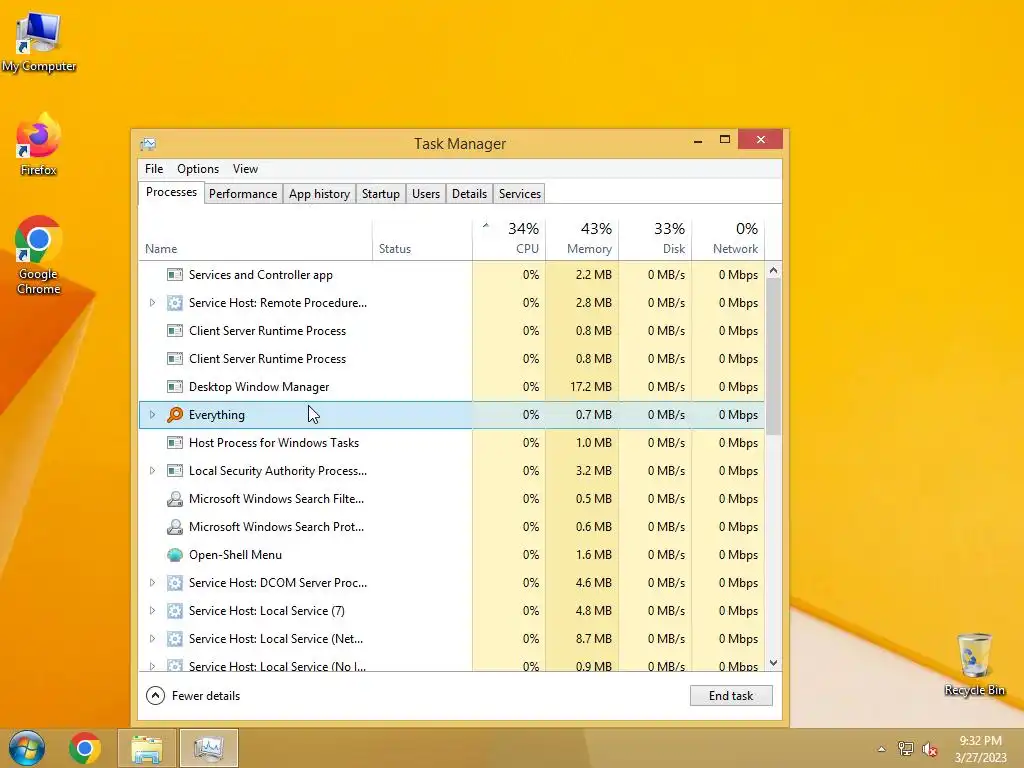
Task: Click the Host Process for Windows Tasks icon
Action: click(174, 443)
